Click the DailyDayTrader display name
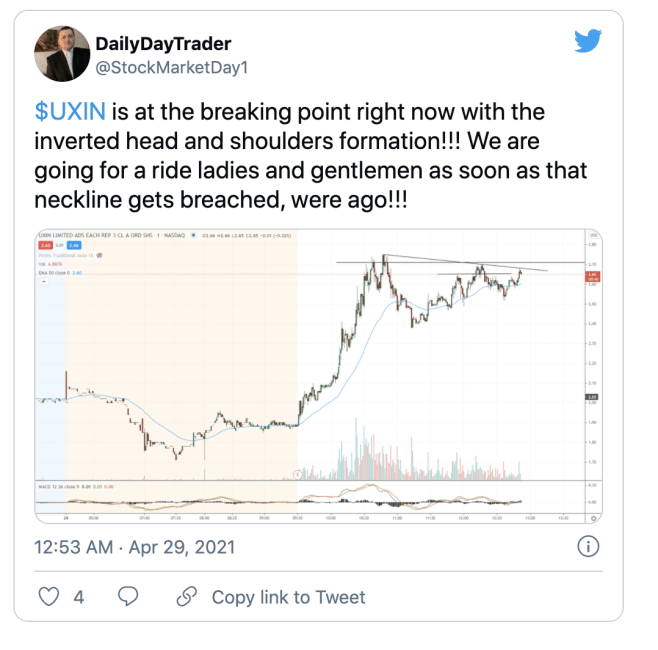Image resolution: width=658 pixels, height=650 pixels. click(163, 44)
